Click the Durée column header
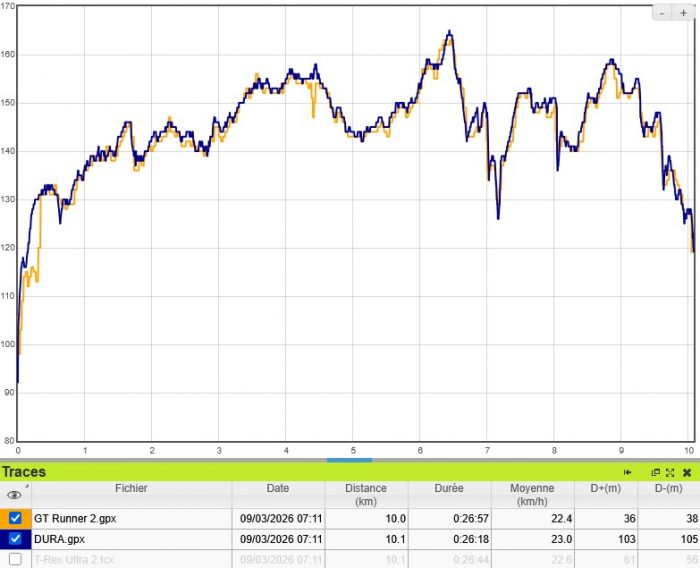The width and height of the screenshot is (700, 568). pyautogui.click(x=449, y=489)
